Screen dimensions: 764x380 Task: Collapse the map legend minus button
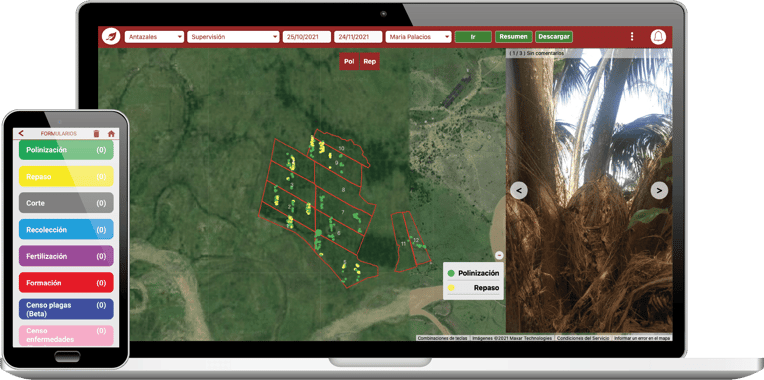pyautogui.click(x=499, y=255)
